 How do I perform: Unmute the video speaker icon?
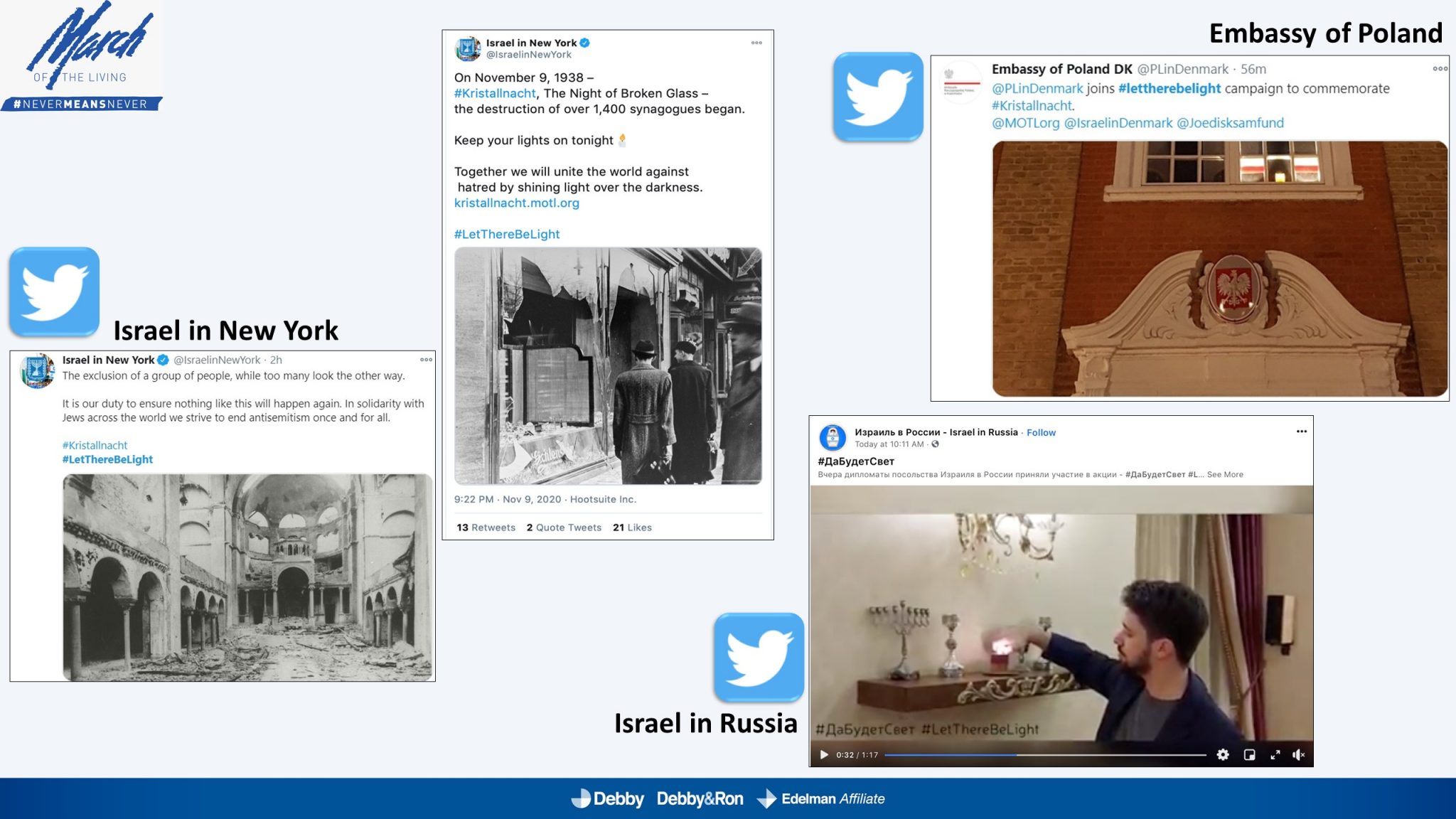[1298, 755]
